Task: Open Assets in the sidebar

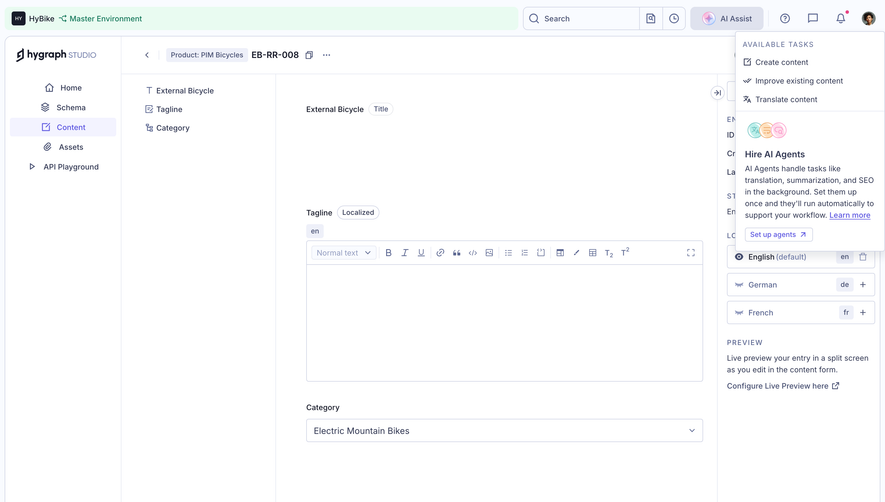Action: pos(63,147)
